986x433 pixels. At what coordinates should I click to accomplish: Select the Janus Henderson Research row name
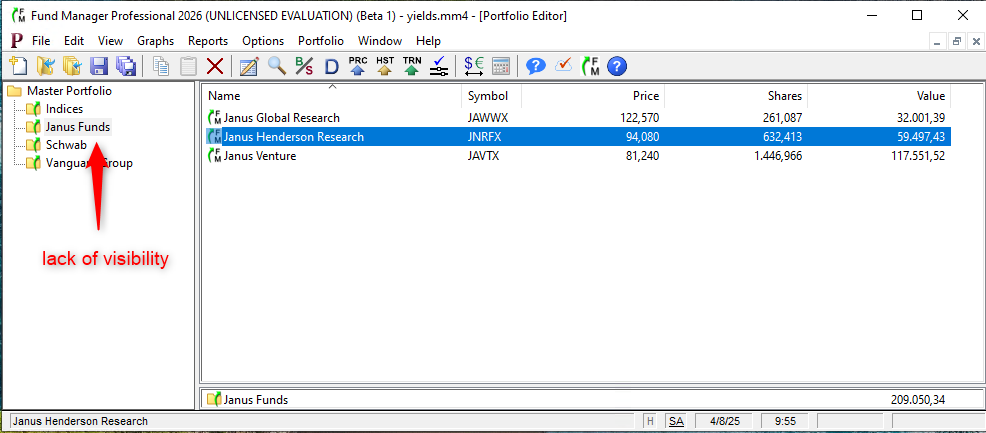coord(294,136)
